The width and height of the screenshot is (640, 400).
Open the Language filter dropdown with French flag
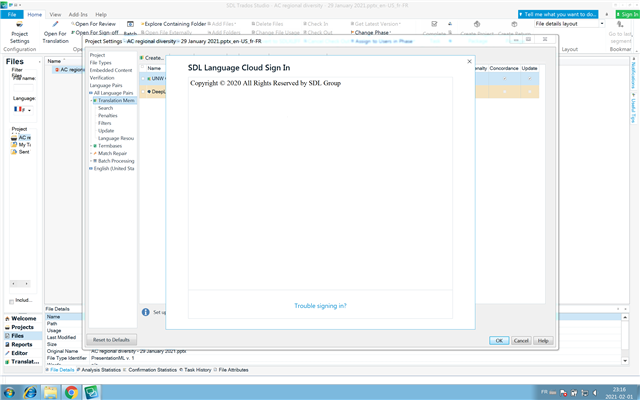click(22, 108)
